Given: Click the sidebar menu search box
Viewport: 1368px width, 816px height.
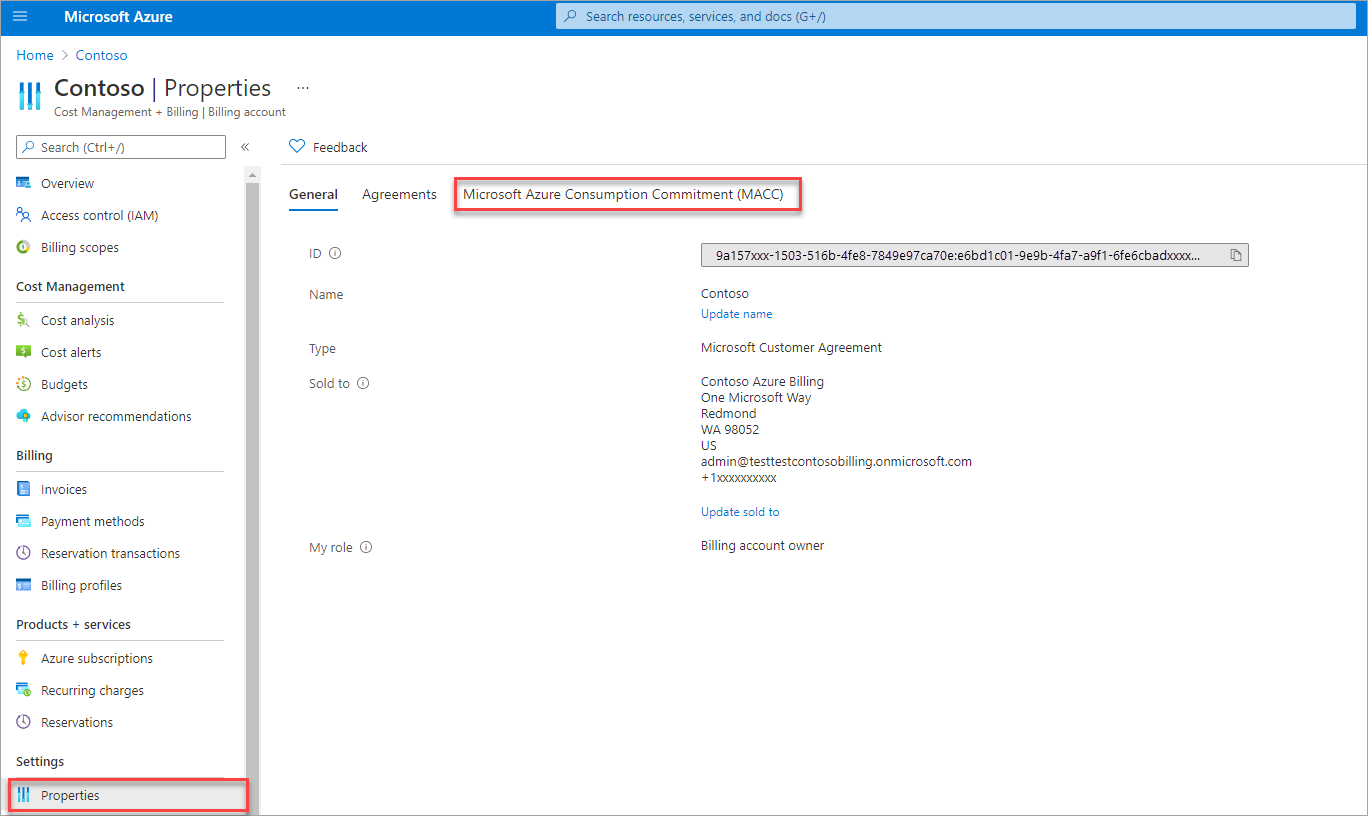Looking at the screenshot, I should coord(121,147).
